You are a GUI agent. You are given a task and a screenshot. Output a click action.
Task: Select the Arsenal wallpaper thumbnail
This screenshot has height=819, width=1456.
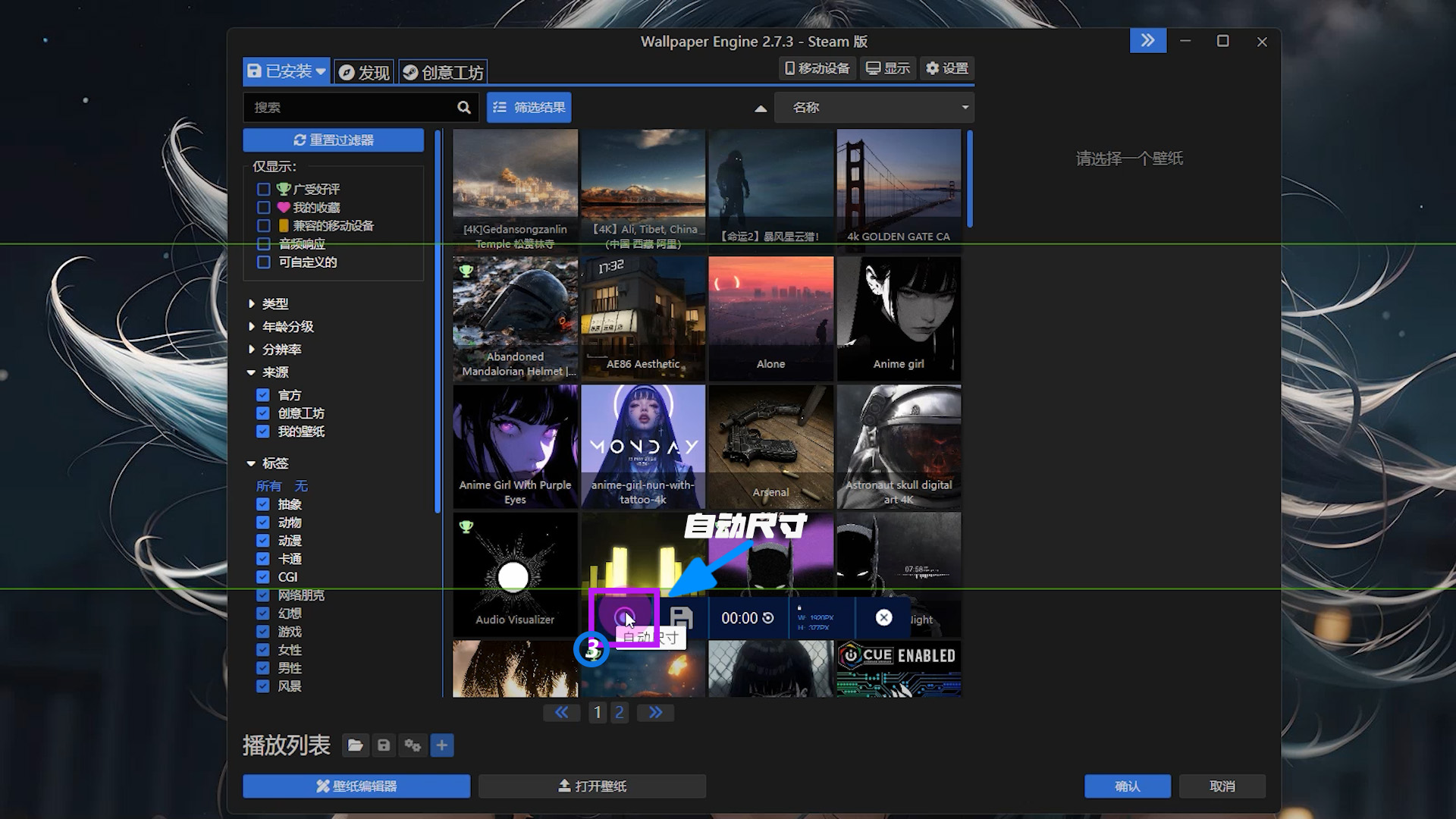coord(770,447)
